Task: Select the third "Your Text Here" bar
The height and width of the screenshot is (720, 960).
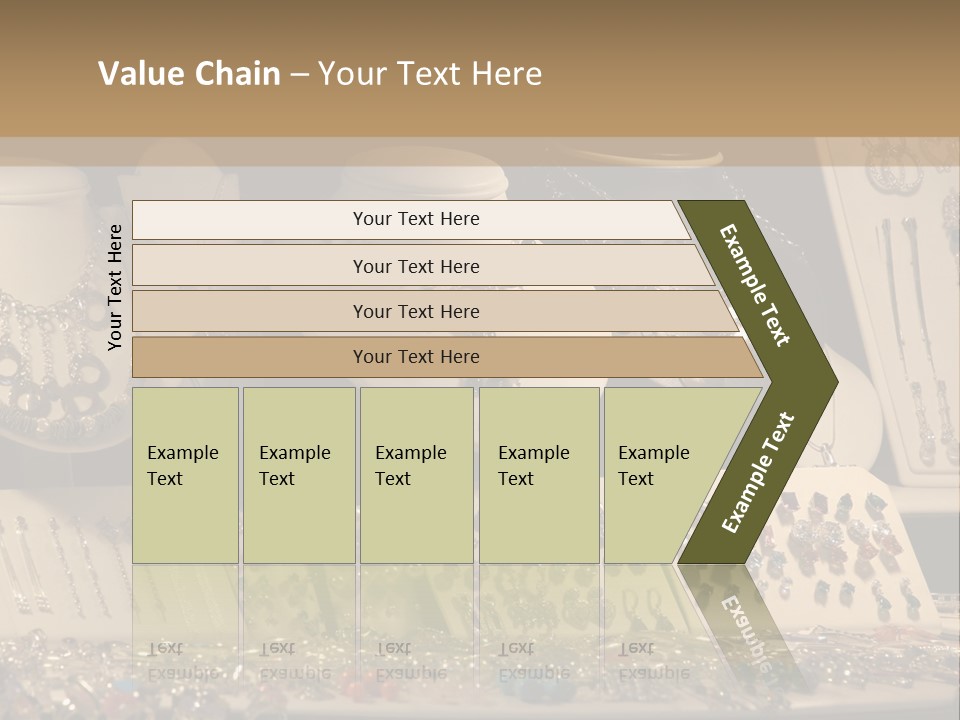Action: pos(415,311)
